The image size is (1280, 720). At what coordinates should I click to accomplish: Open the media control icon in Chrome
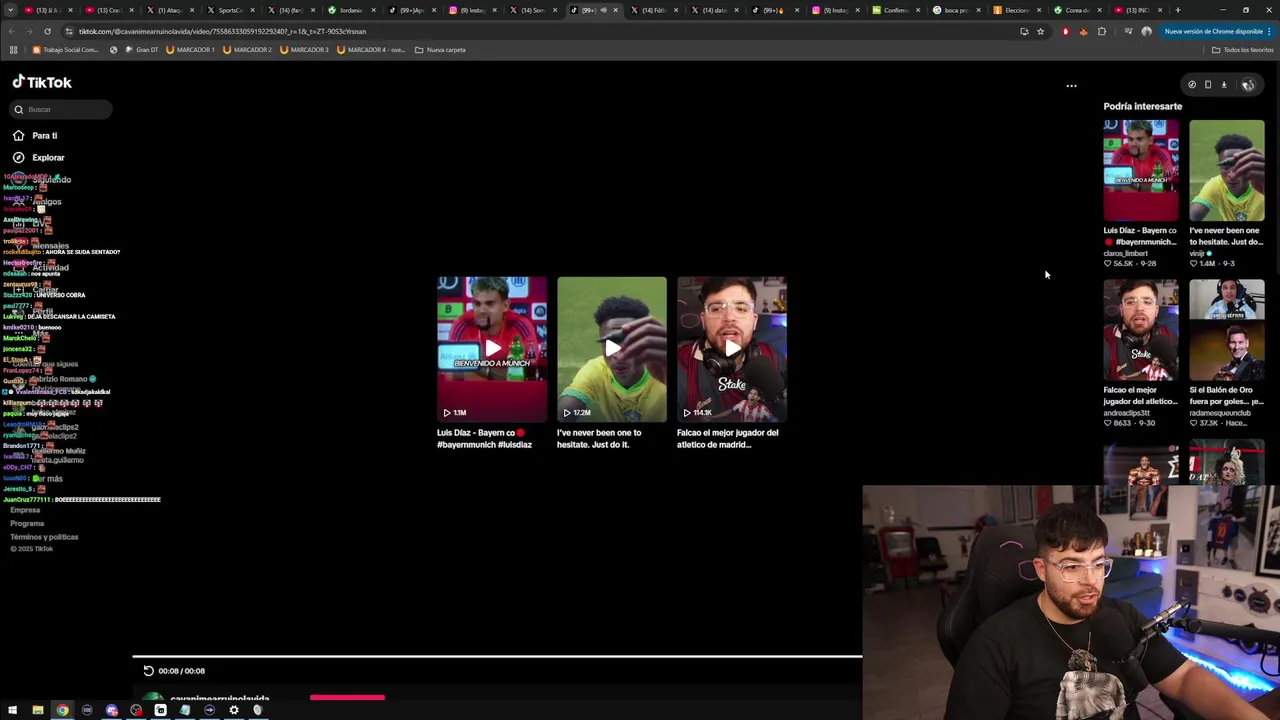click(x=1128, y=31)
